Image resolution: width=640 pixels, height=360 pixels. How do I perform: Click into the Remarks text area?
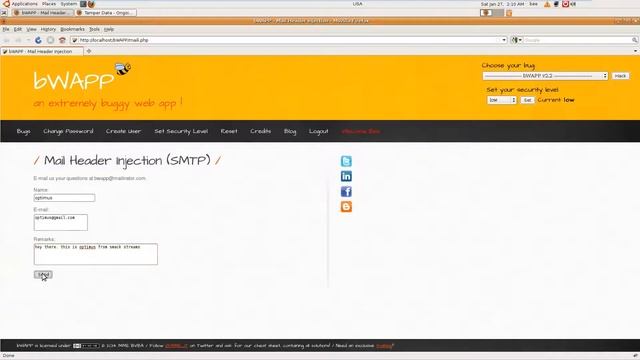96,254
